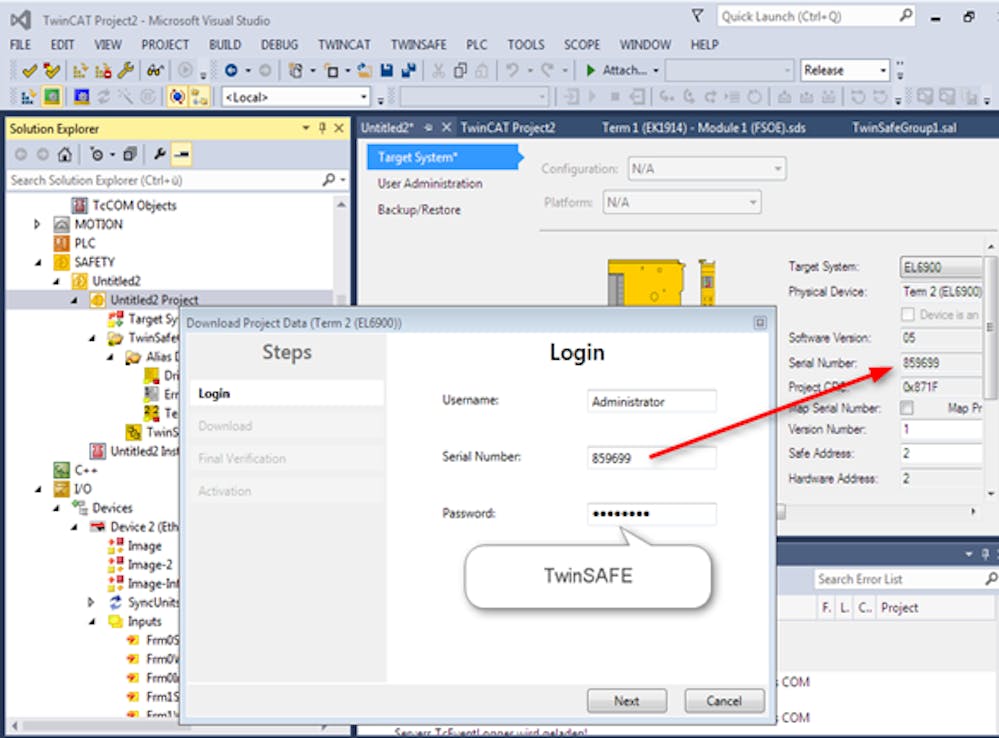Viewport: 999px width, 738px height.
Task: Click the notifications filter funnel icon
Action: pos(698,16)
